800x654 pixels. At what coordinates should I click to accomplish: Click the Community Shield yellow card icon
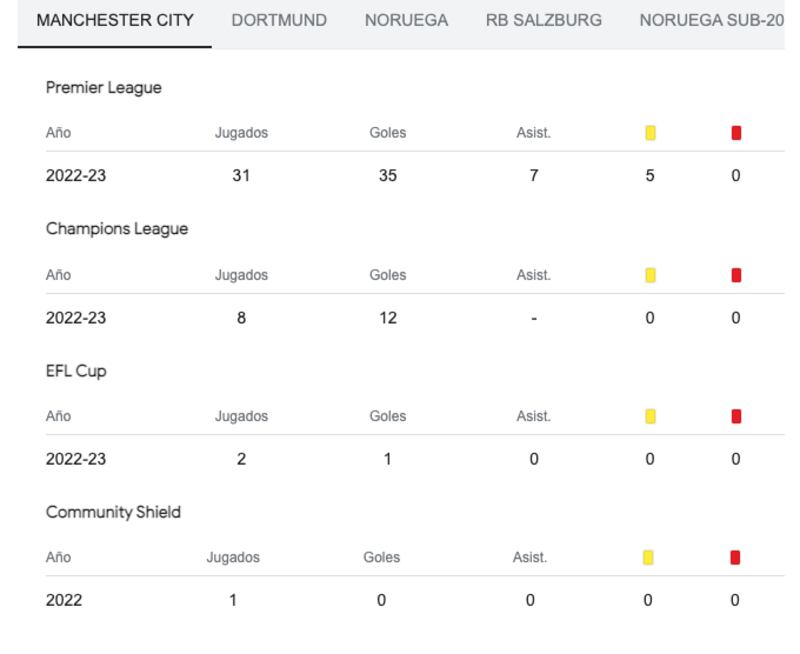click(648, 558)
